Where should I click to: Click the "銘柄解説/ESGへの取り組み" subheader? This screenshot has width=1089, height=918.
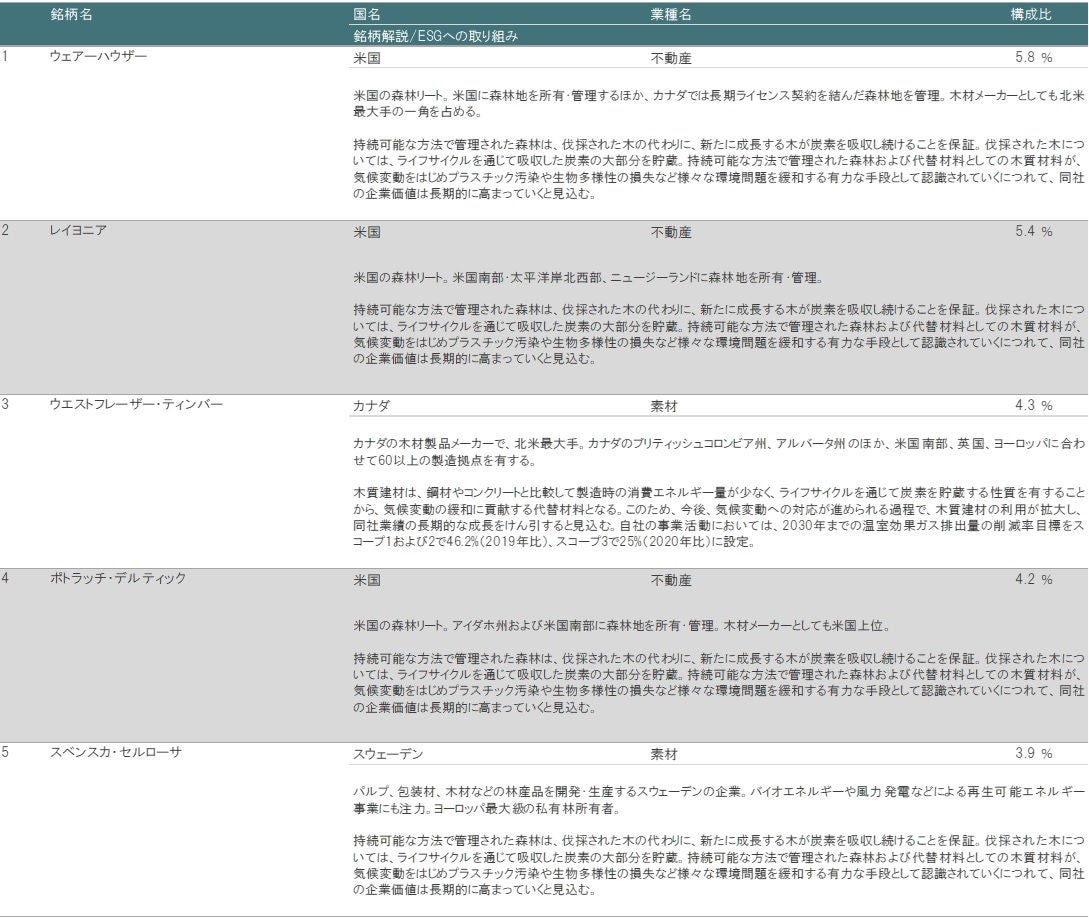click(435, 36)
